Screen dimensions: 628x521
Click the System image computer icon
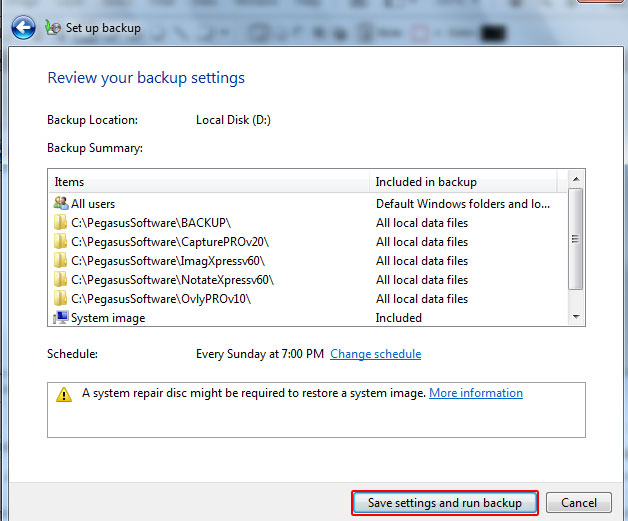pos(60,318)
